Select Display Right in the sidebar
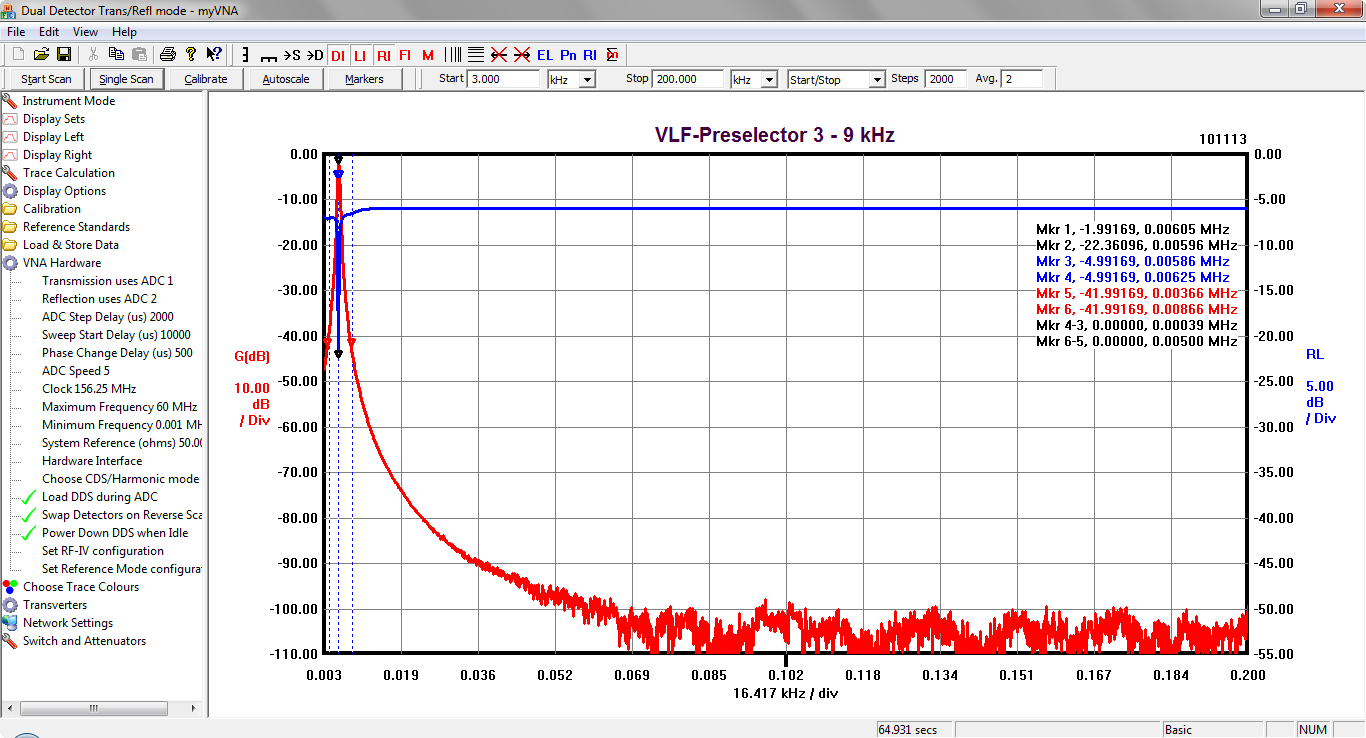The width and height of the screenshot is (1366, 738). pyautogui.click(x=58, y=155)
